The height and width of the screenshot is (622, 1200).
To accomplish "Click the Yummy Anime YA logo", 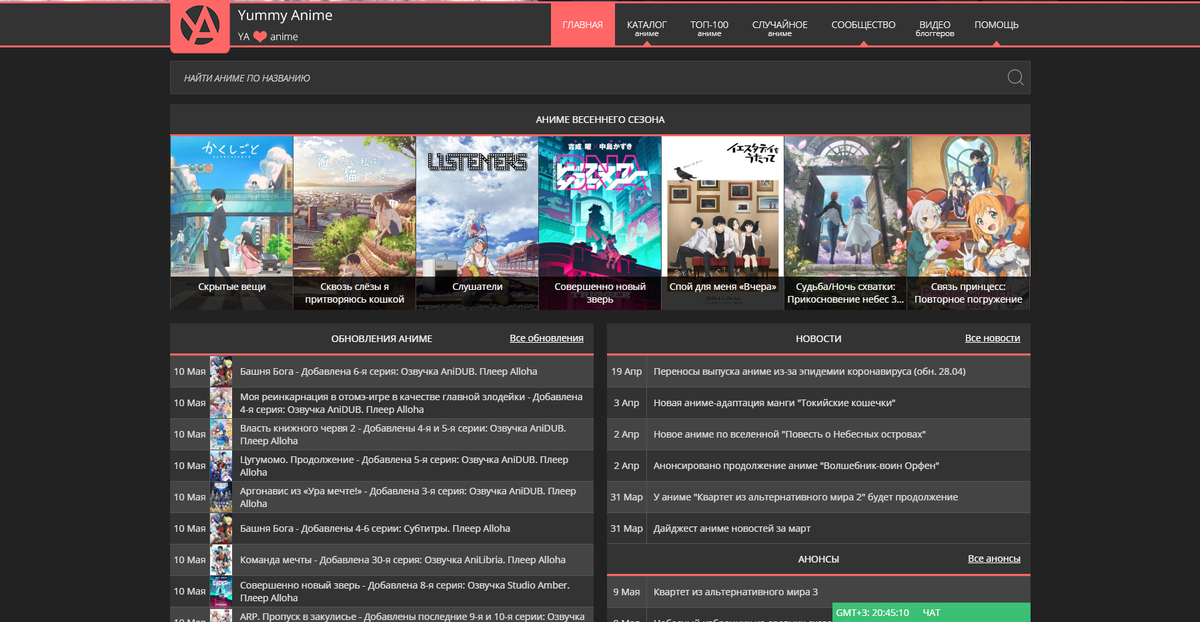I will pos(200,27).
